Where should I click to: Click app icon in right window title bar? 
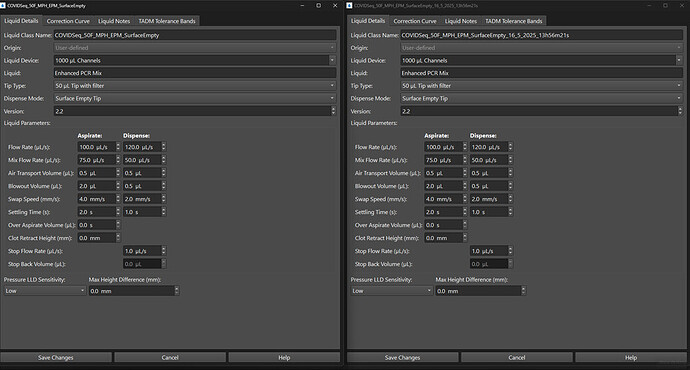point(349,5)
